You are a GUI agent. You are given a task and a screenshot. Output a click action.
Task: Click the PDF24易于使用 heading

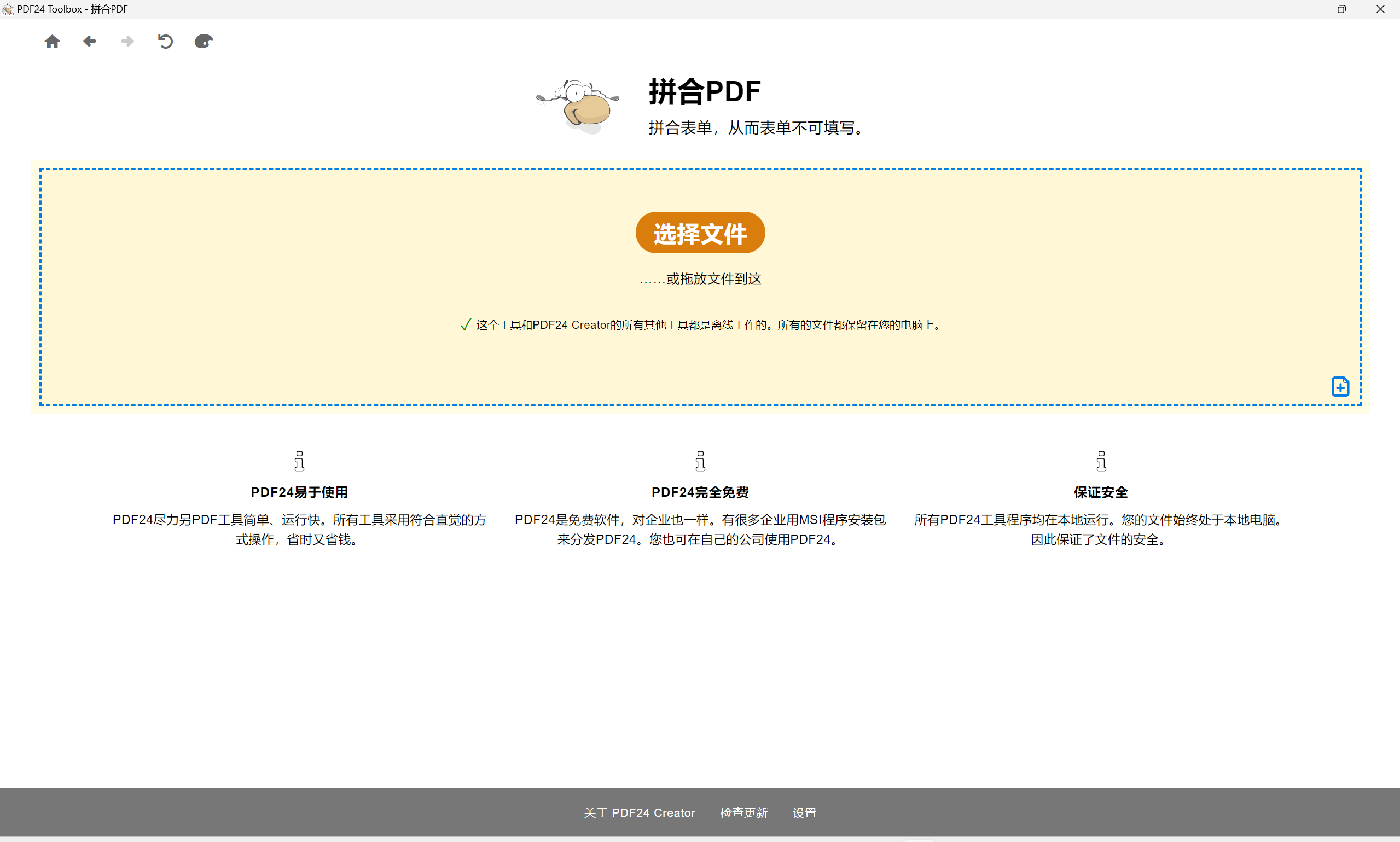coord(299,492)
